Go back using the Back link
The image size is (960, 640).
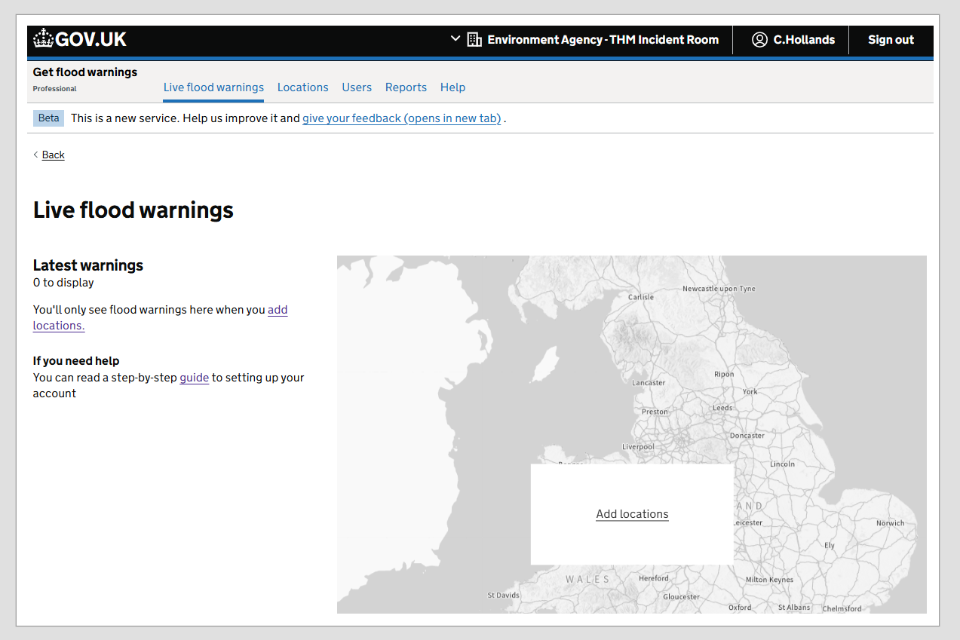click(x=53, y=155)
